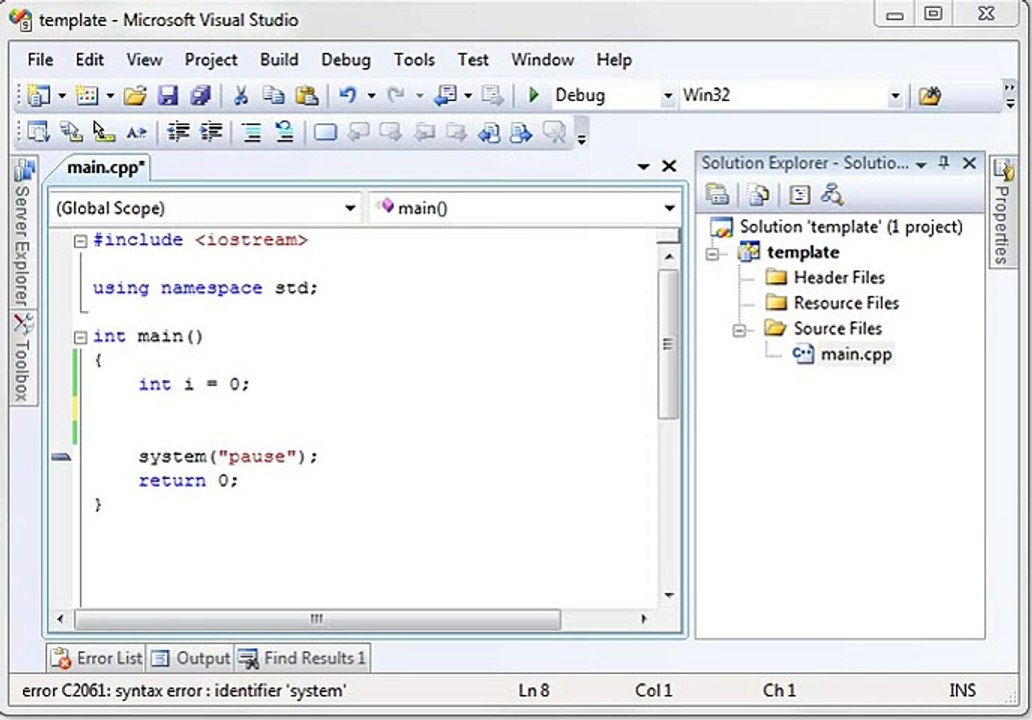Image resolution: width=1032 pixels, height=720 pixels.
Task: Click the Display Parameter Info icon
Action: click(x=71, y=132)
